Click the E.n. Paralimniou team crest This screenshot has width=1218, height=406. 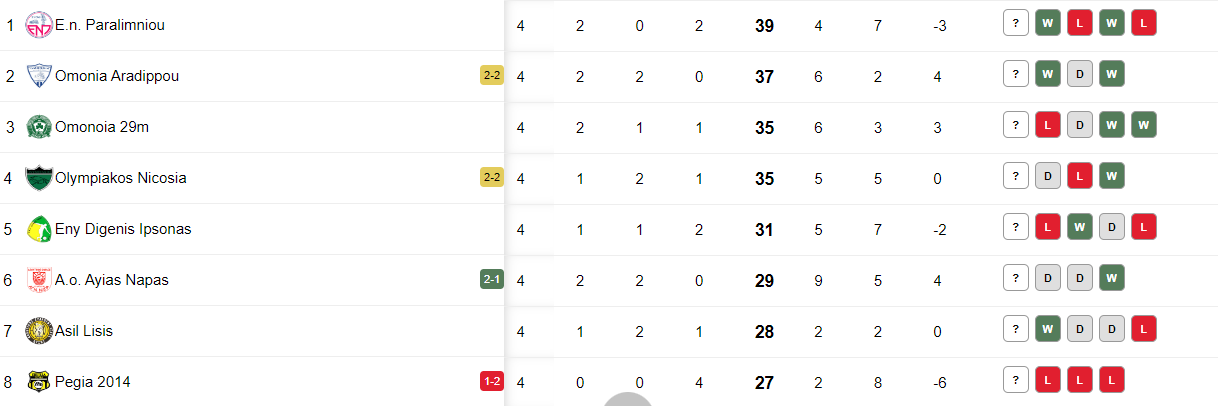[x=39, y=25]
